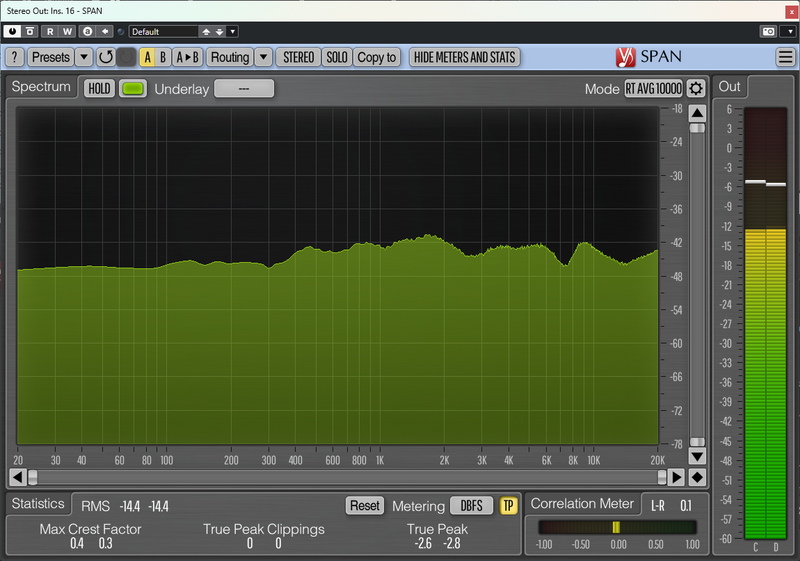This screenshot has width=800, height=561.
Task: Toggle spectrum HOLD button
Action: pyautogui.click(x=99, y=89)
